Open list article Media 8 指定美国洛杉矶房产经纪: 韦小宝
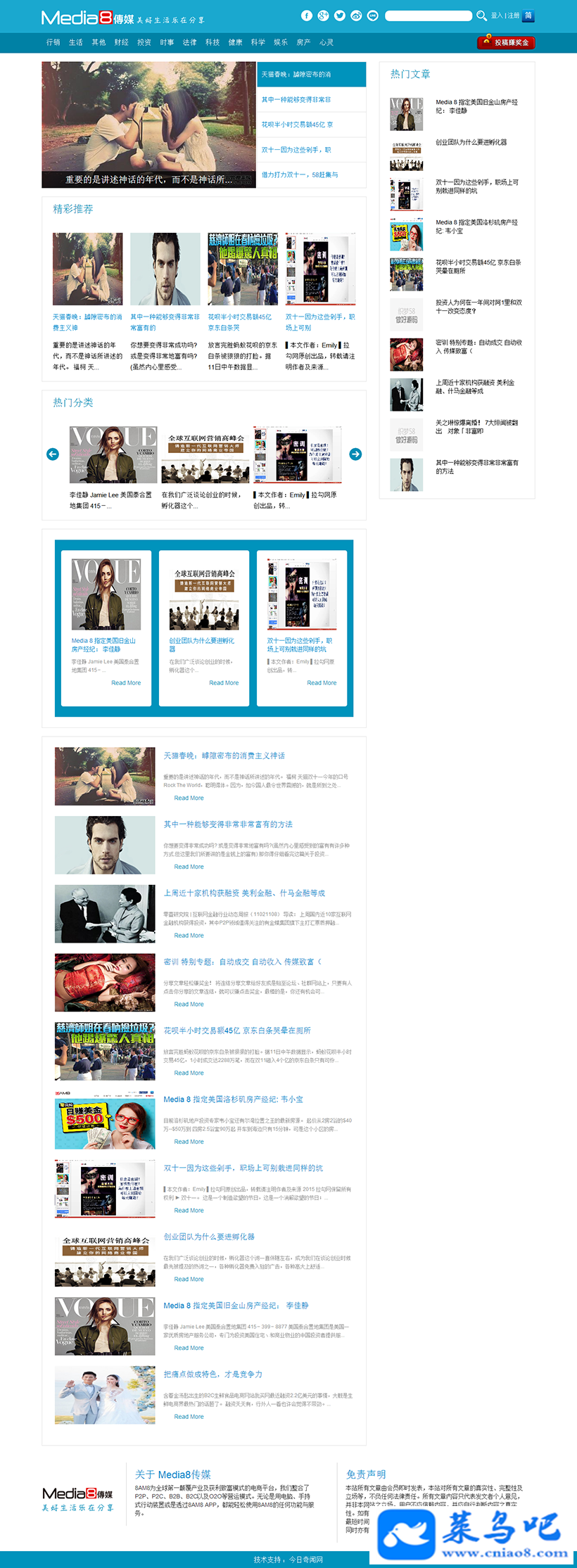Image resolution: width=577 pixels, height=1568 pixels. click(x=234, y=1099)
